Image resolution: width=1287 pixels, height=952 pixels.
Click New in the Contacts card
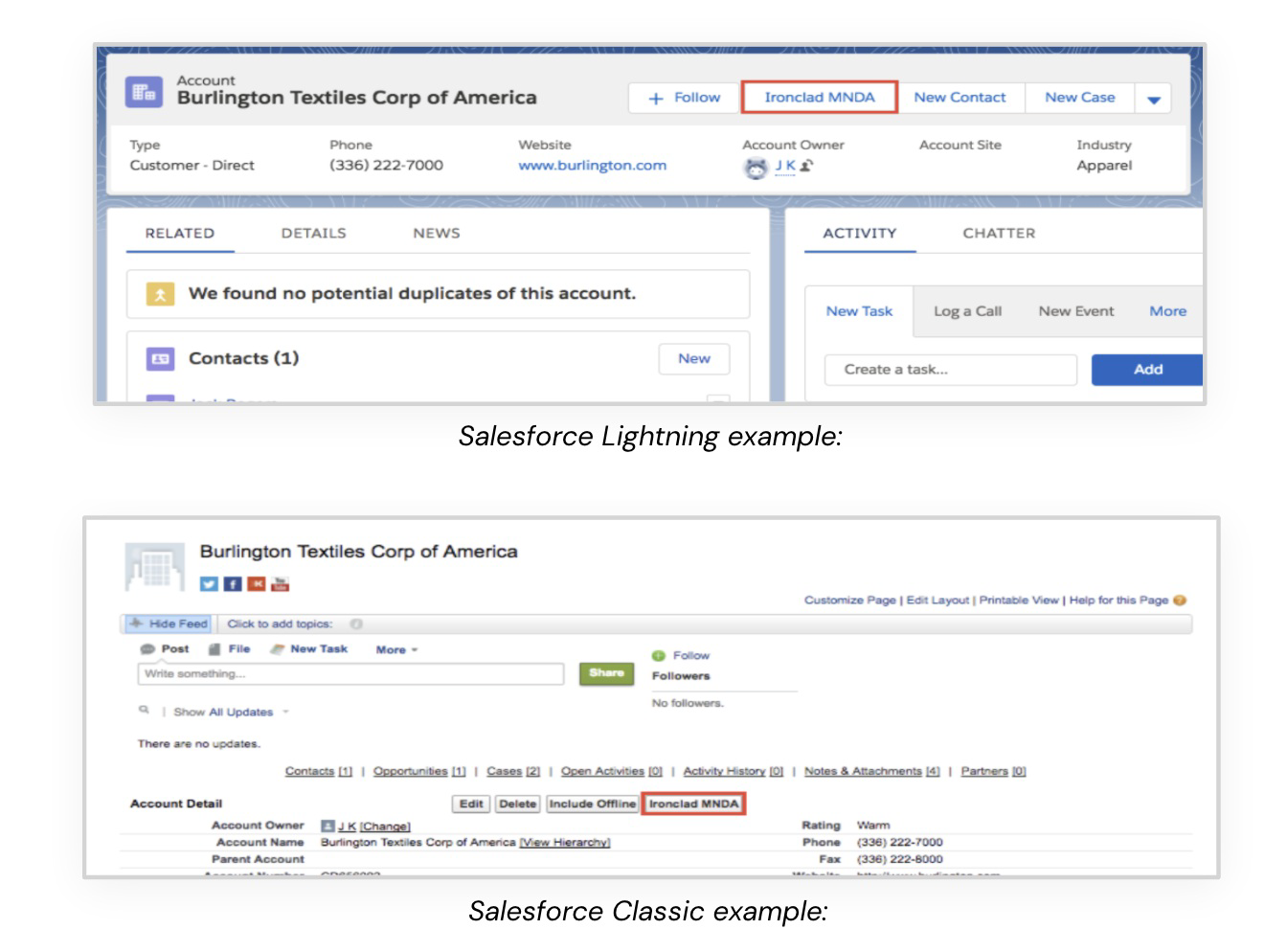[x=694, y=358]
